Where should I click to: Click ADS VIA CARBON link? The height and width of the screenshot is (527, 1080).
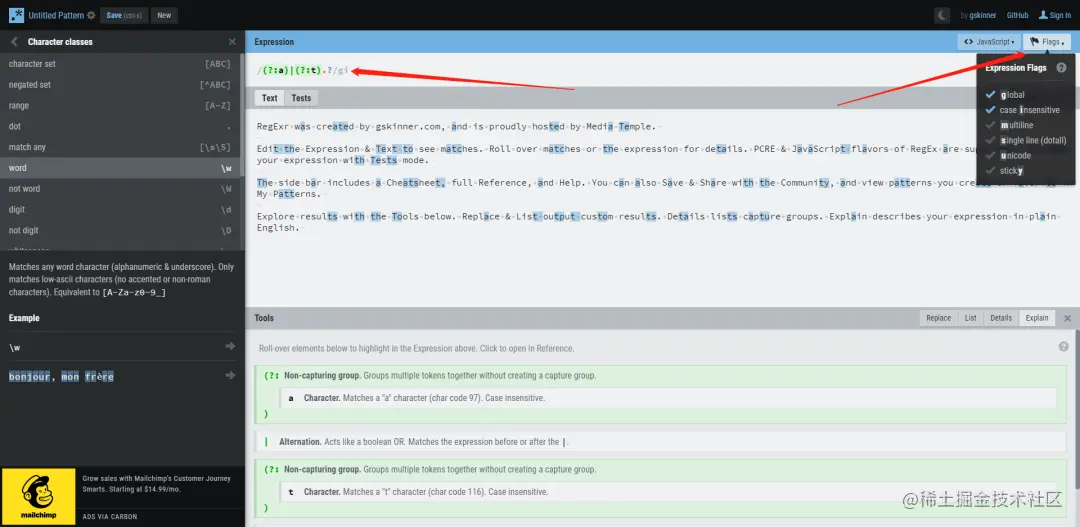pyautogui.click(x=110, y=517)
